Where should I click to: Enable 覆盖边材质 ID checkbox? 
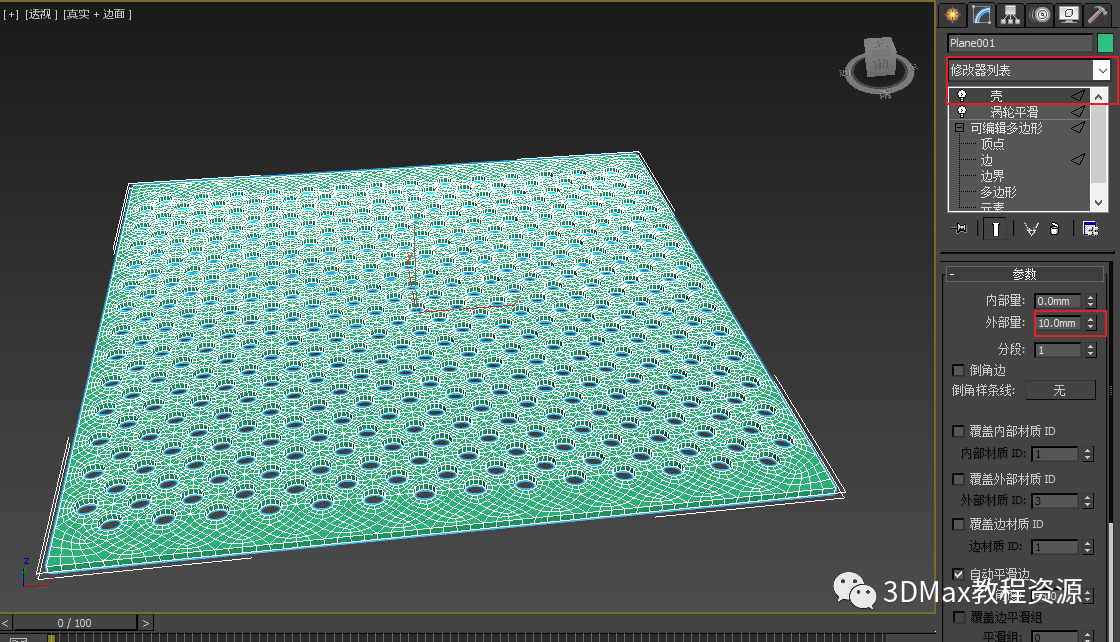959,524
